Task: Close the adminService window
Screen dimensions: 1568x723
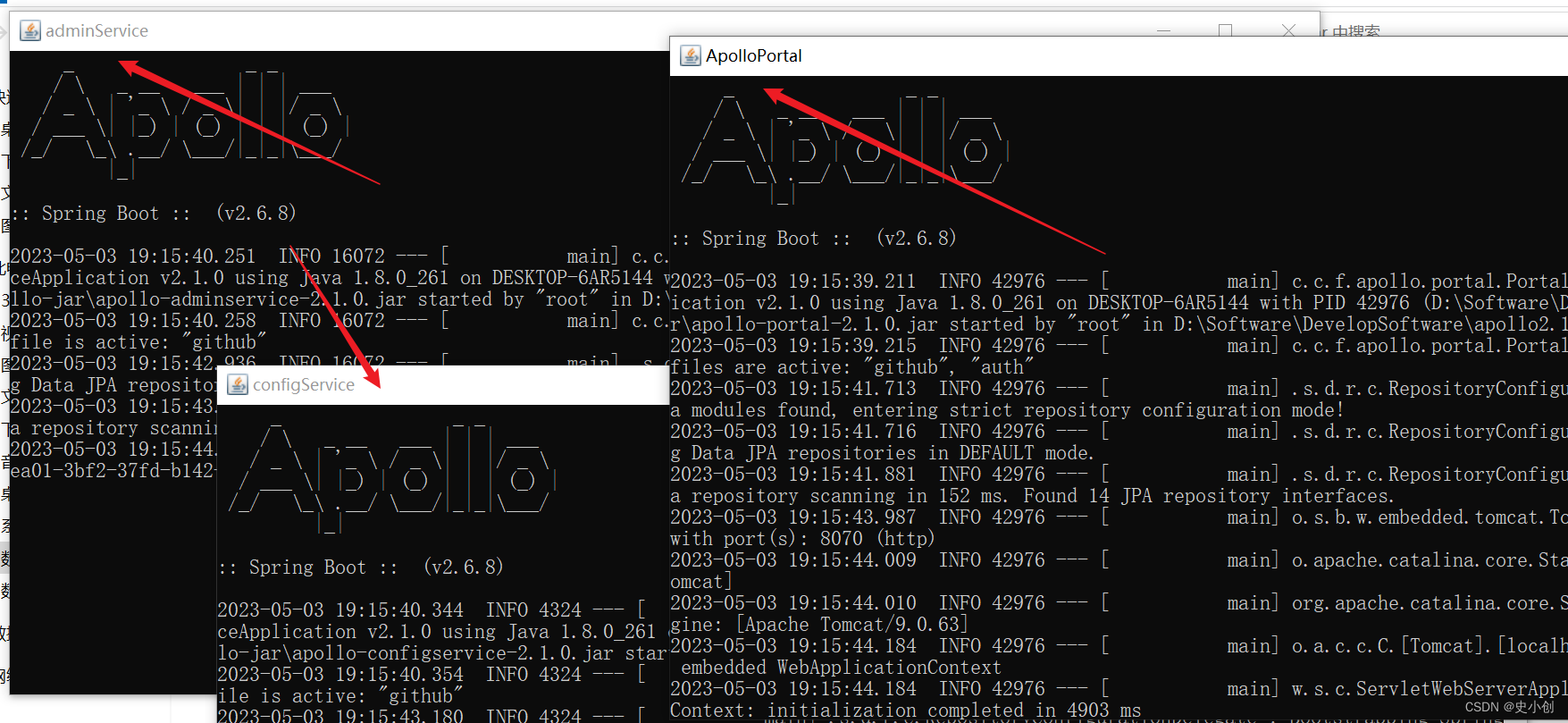Action: (x=1288, y=31)
